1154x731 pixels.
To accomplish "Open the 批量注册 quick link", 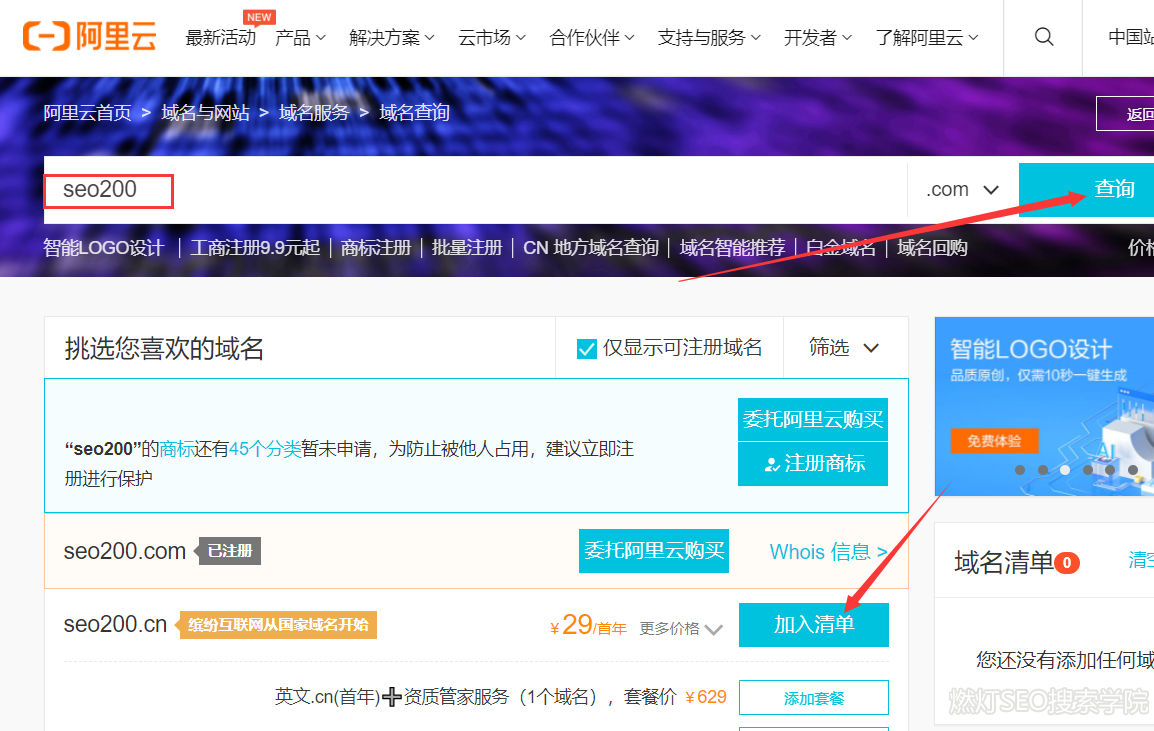I will (467, 248).
